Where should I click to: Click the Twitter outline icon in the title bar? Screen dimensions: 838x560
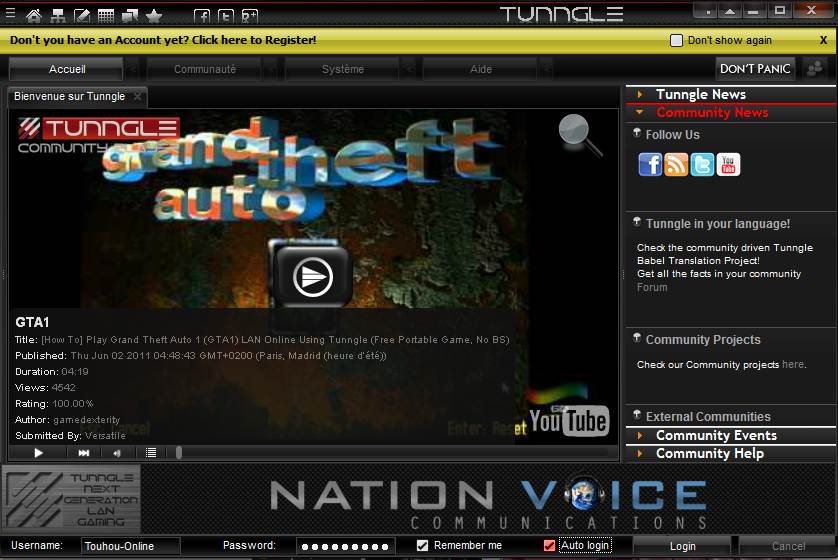pos(226,16)
